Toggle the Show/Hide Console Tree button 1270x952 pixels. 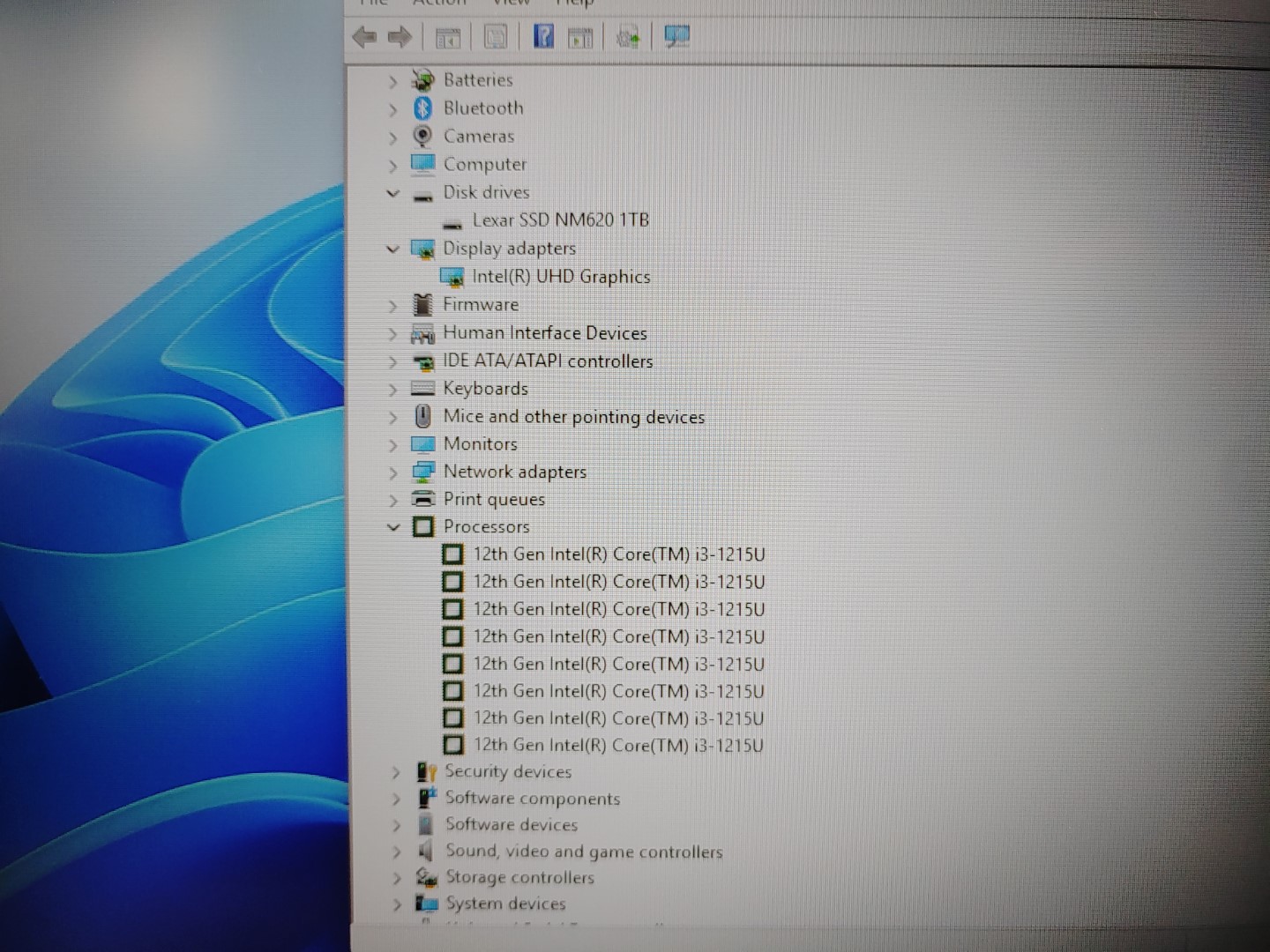point(448,38)
